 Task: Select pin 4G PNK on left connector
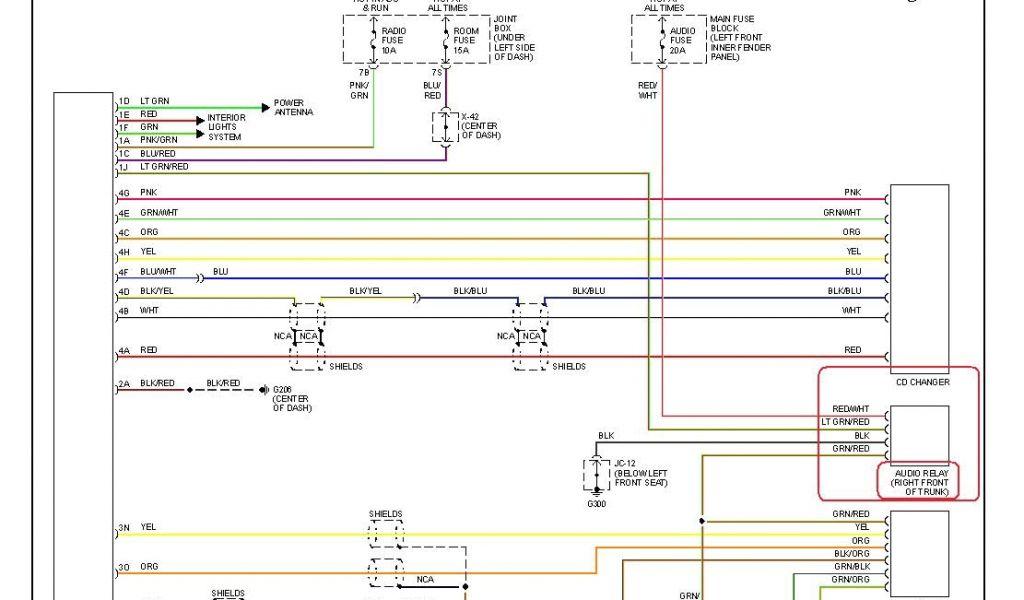138,192
